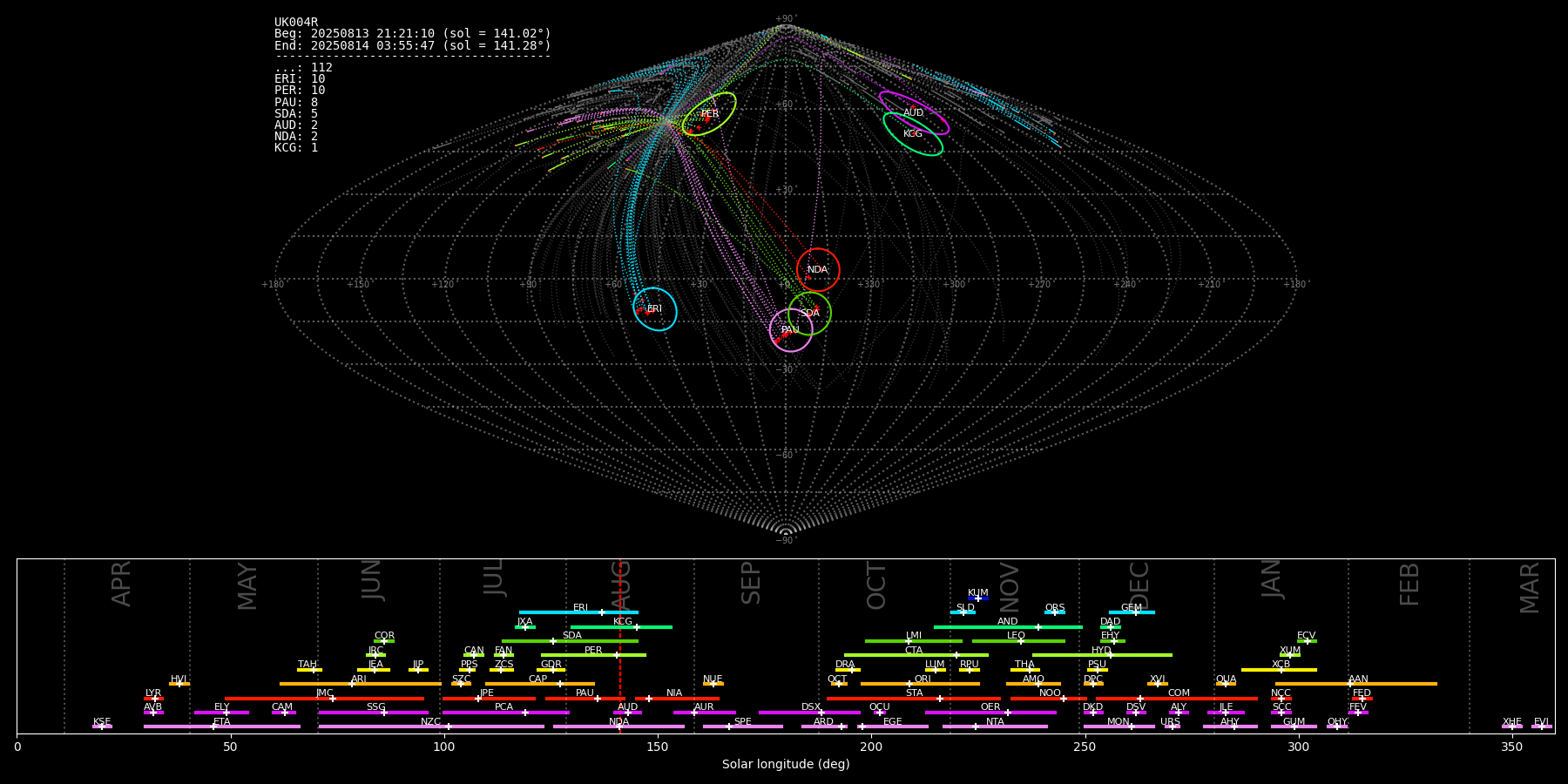
Task: Click the red NDA radiant circle on sky map
Action: pos(818,269)
